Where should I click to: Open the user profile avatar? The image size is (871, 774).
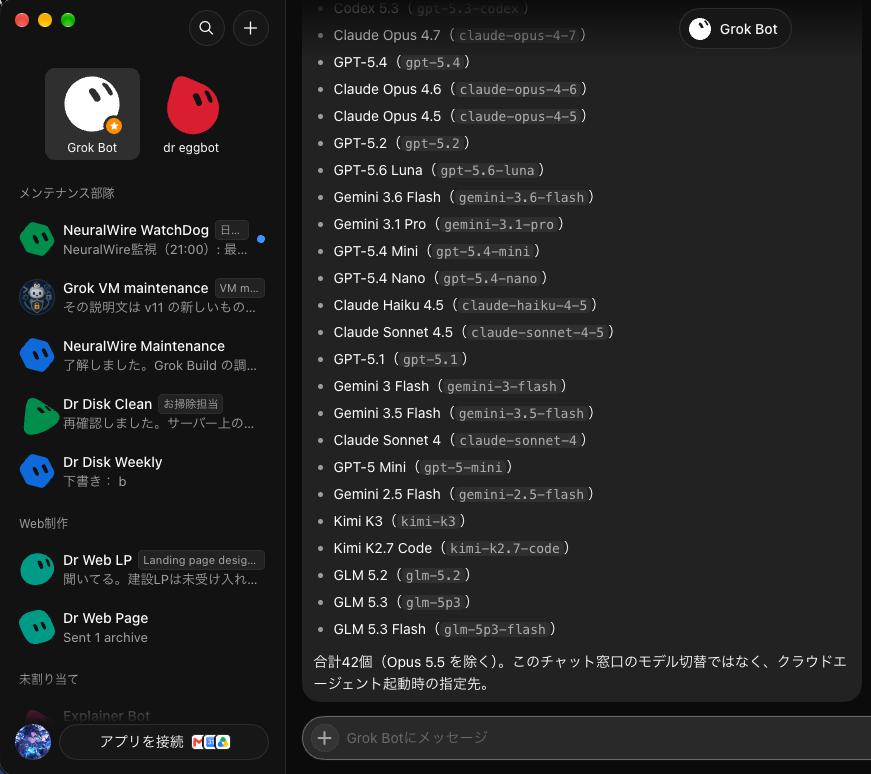pos(33,741)
